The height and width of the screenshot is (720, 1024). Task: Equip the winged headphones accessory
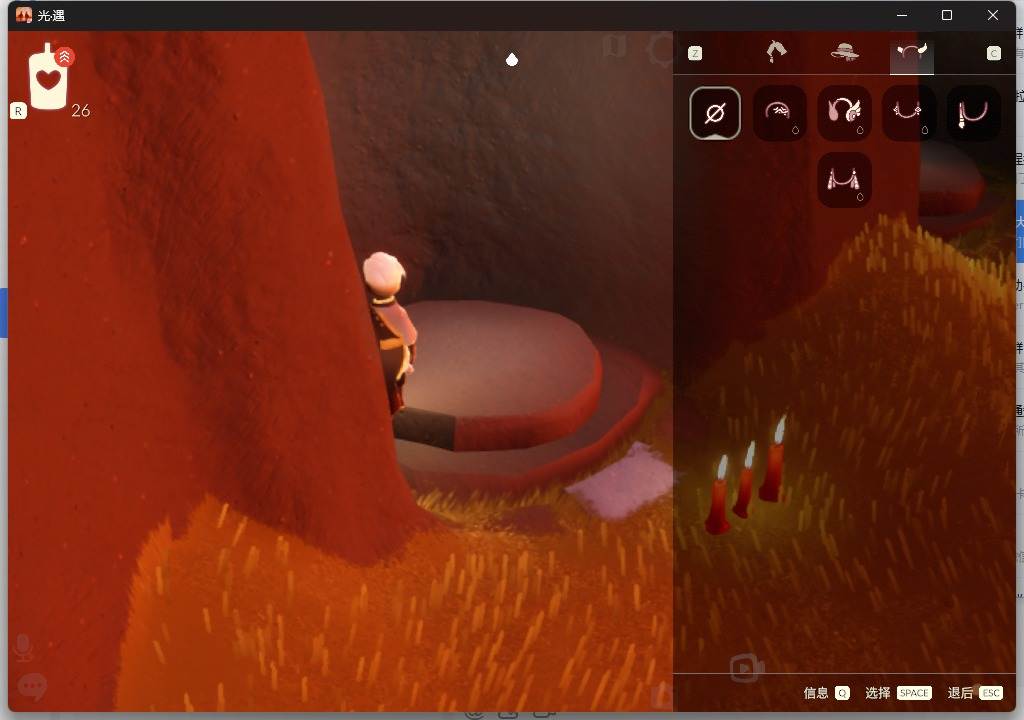point(844,113)
